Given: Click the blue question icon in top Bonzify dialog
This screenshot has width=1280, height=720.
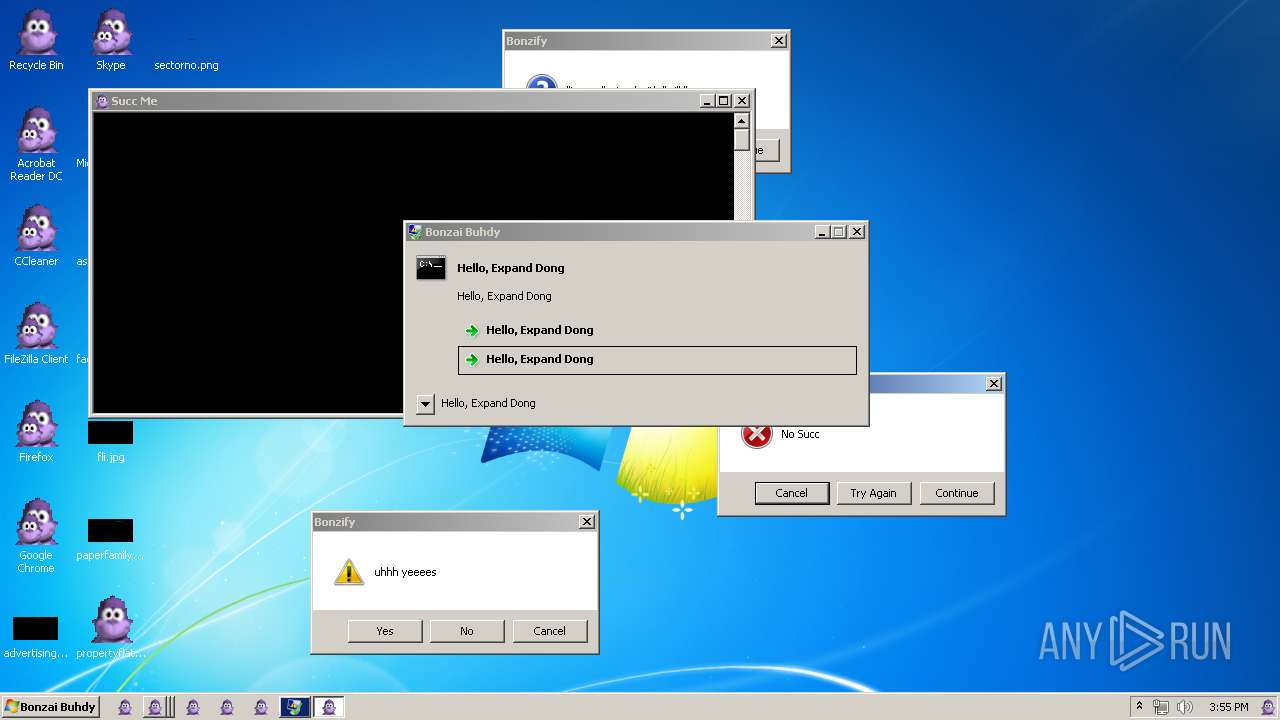Looking at the screenshot, I should click(x=541, y=84).
